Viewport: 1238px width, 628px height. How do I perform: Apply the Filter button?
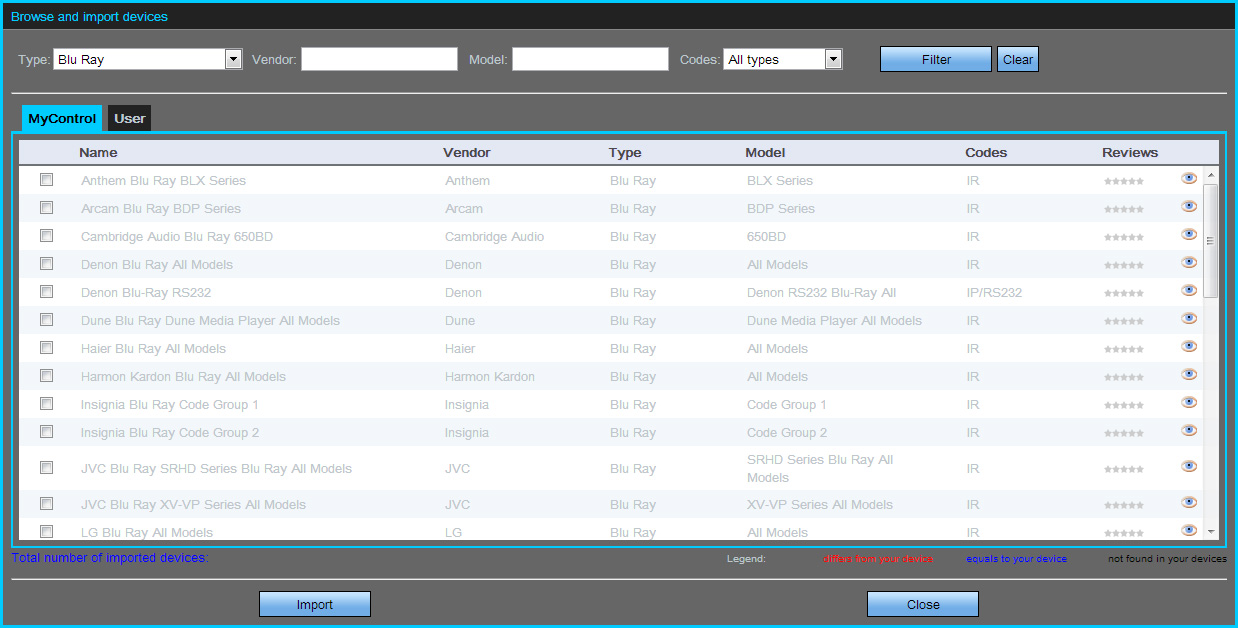click(936, 59)
